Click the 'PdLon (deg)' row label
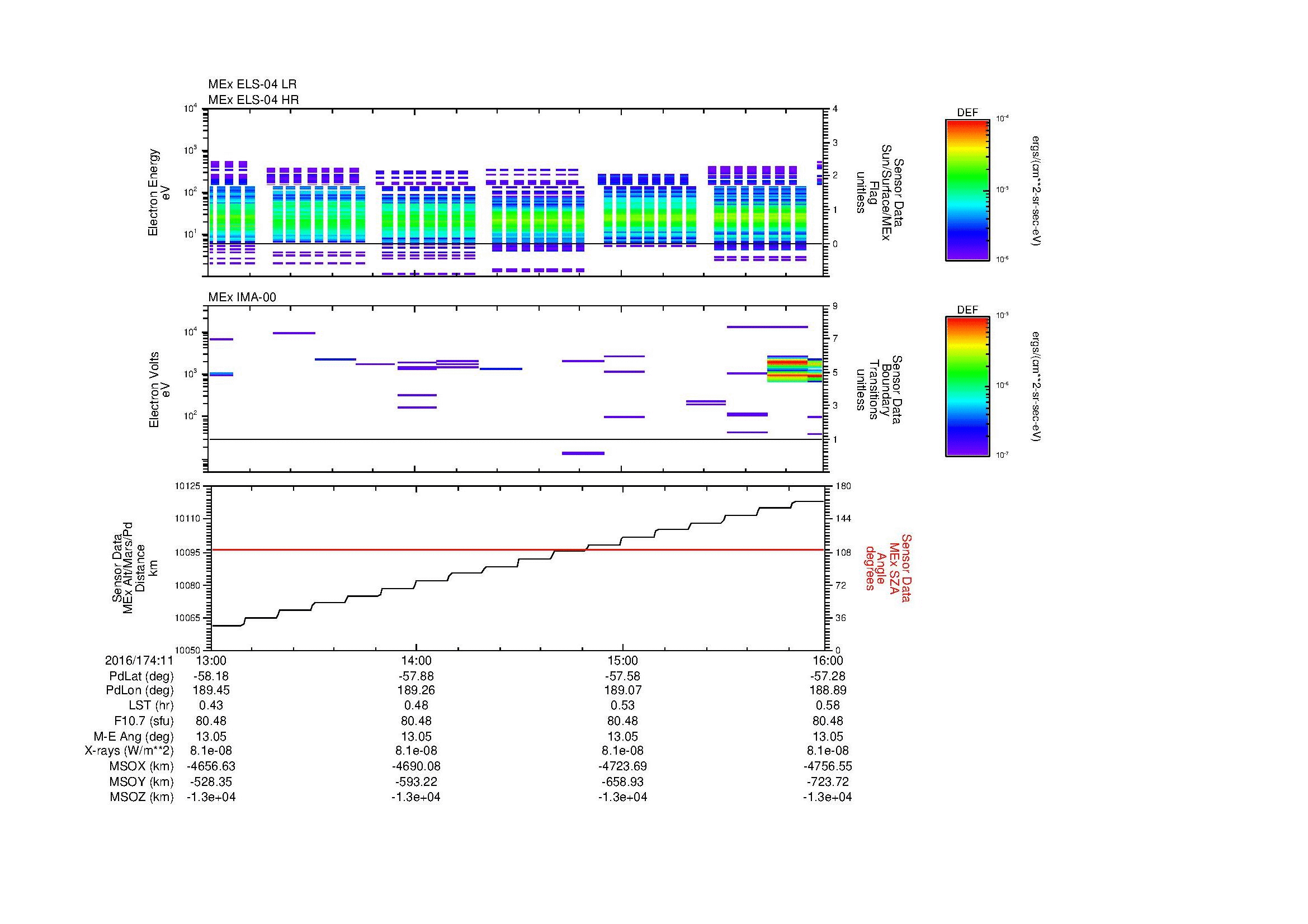 pos(140,690)
